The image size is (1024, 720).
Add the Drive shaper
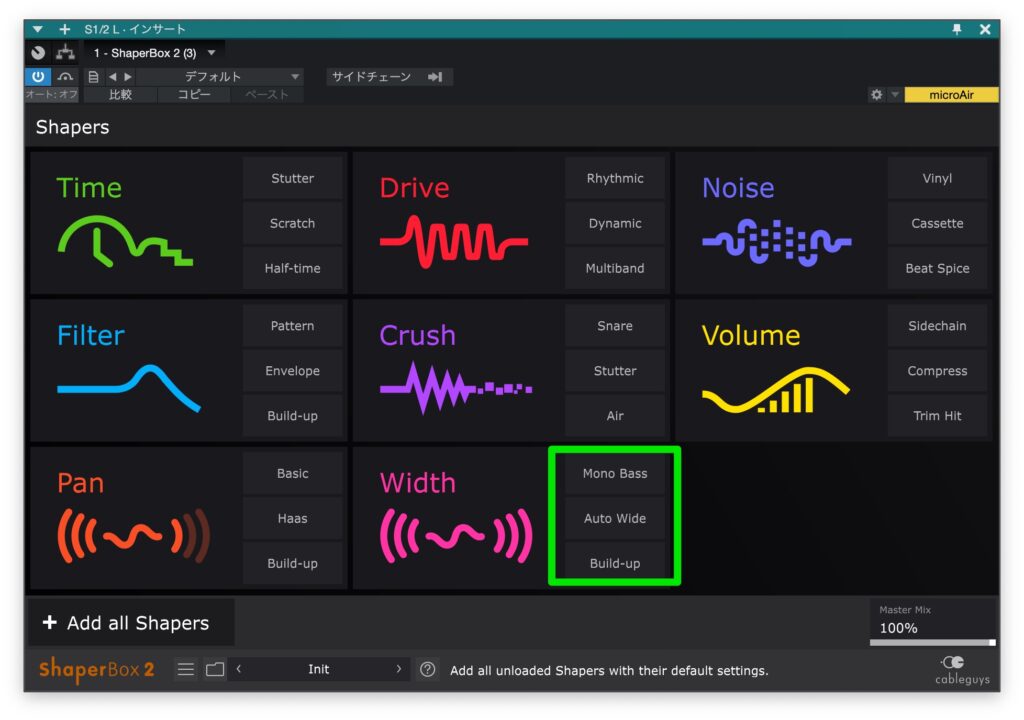point(457,222)
